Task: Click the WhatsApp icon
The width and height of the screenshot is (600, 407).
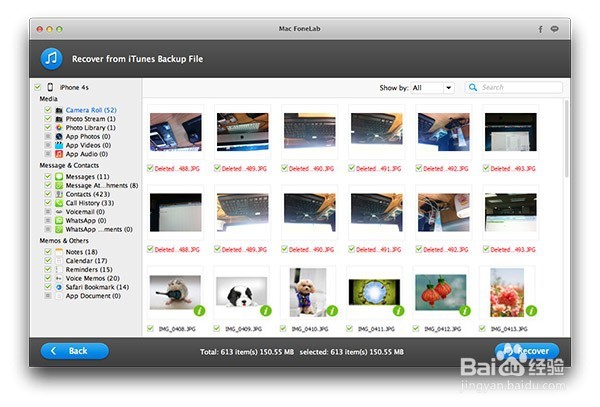Action: click(x=59, y=221)
